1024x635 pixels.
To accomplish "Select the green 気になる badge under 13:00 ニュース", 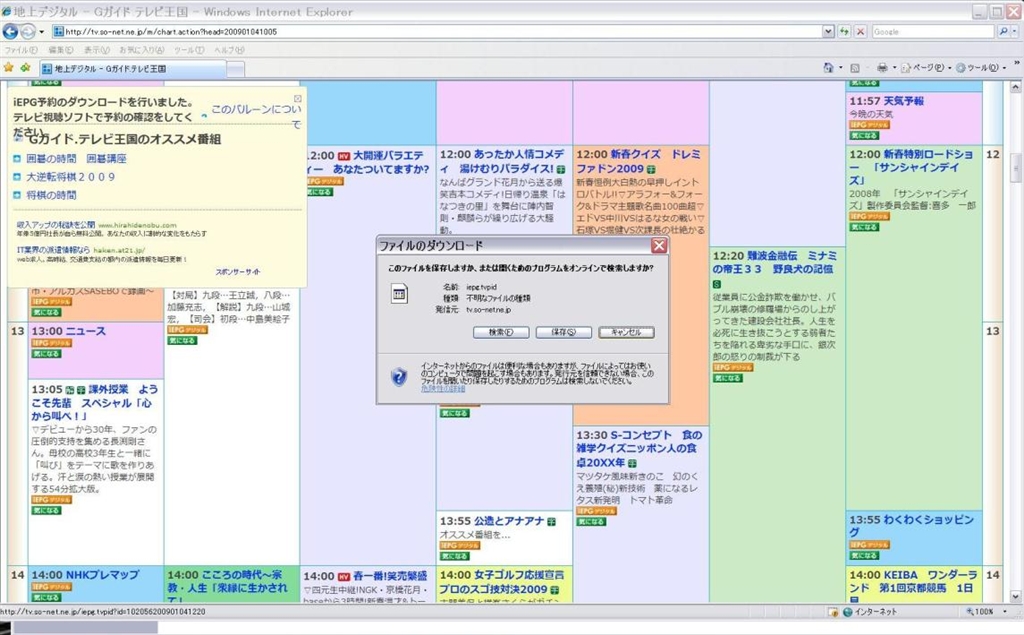I will (46, 354).
